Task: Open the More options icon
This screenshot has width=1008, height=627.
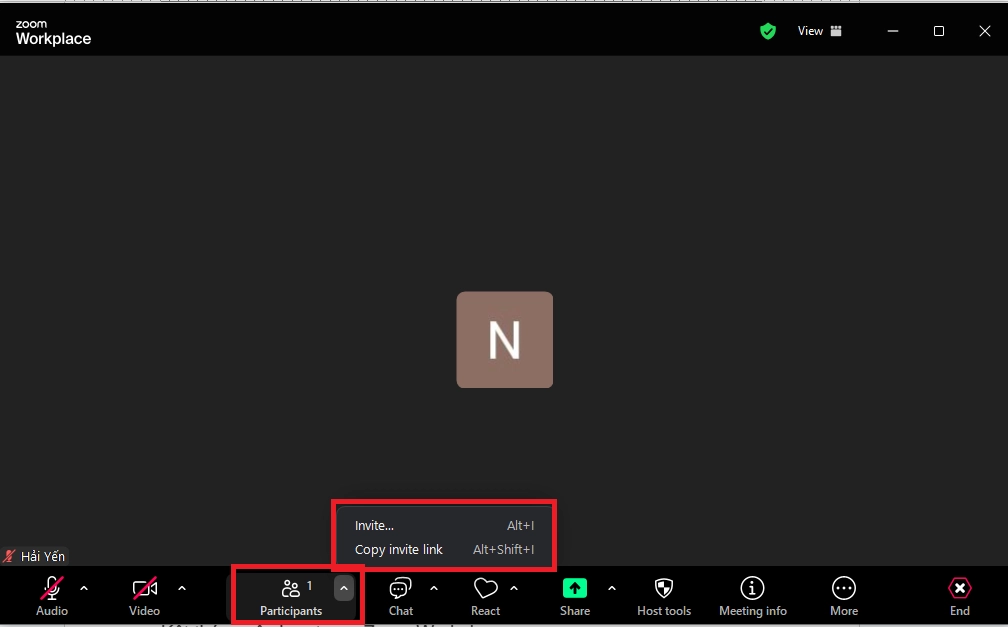Action: click(x=843, y=589)
